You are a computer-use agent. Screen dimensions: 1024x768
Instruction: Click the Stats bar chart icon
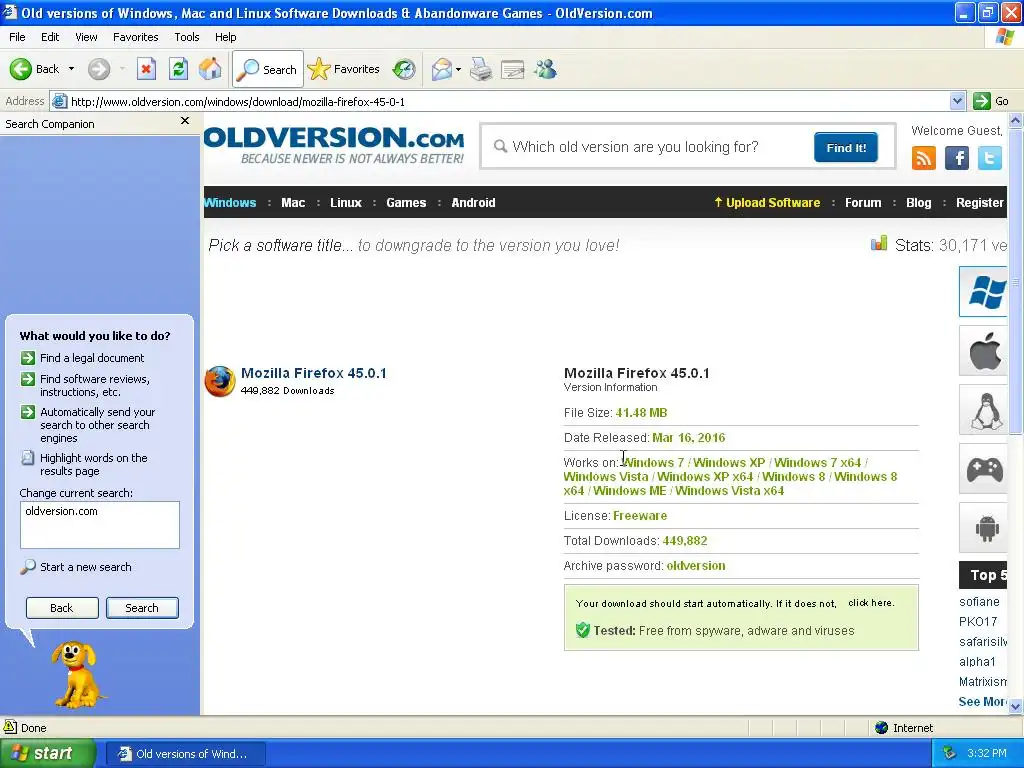coord(879,244)
